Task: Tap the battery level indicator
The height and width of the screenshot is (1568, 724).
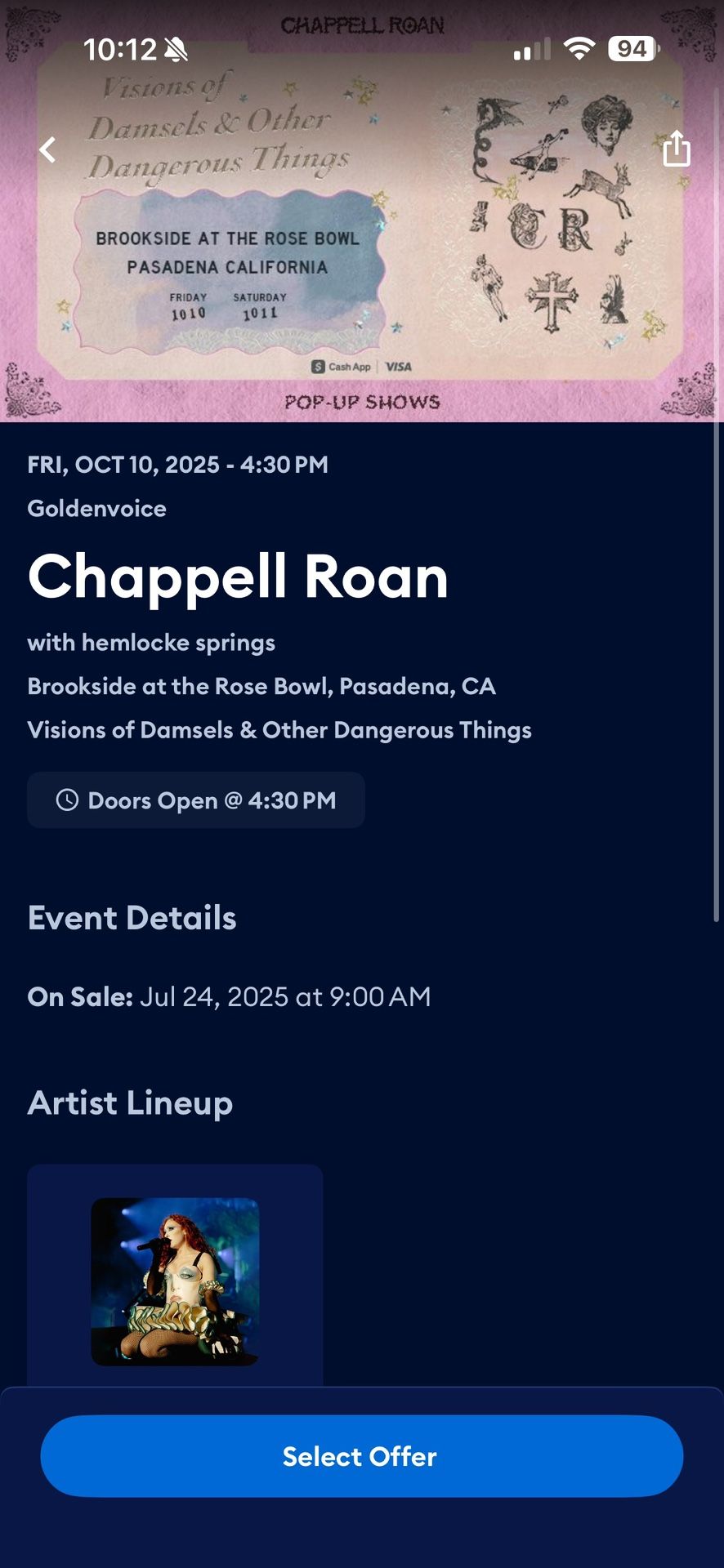Action: click(x=633, y=50)
